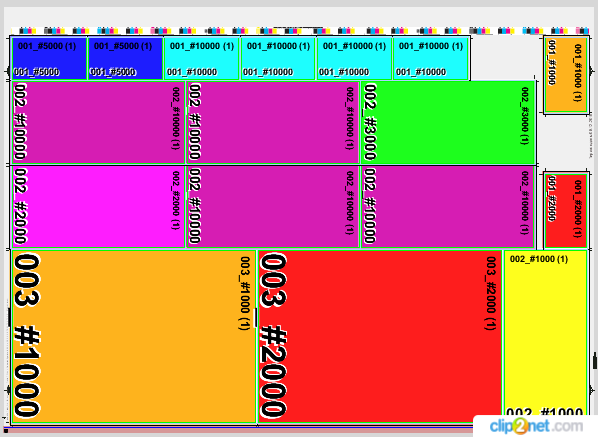This screenshot has width=598, height=437.
Task: Select the small red 001_#2000 block
Action: pyautogui.click(x=566, y=210)
